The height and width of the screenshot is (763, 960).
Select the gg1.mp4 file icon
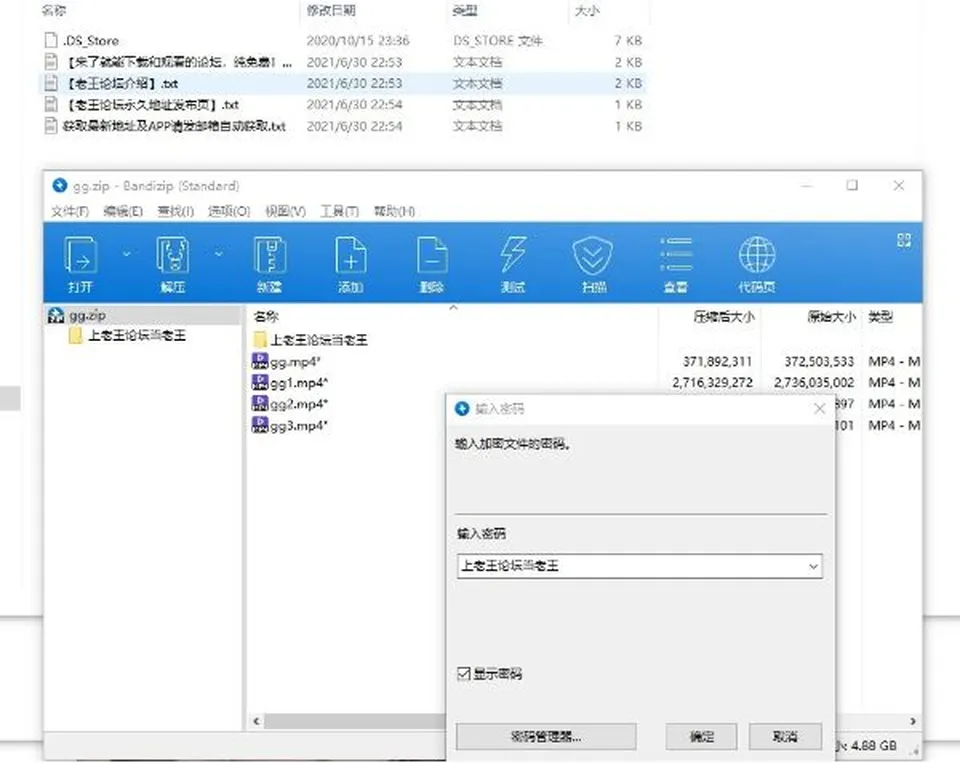tap(260, 382)
